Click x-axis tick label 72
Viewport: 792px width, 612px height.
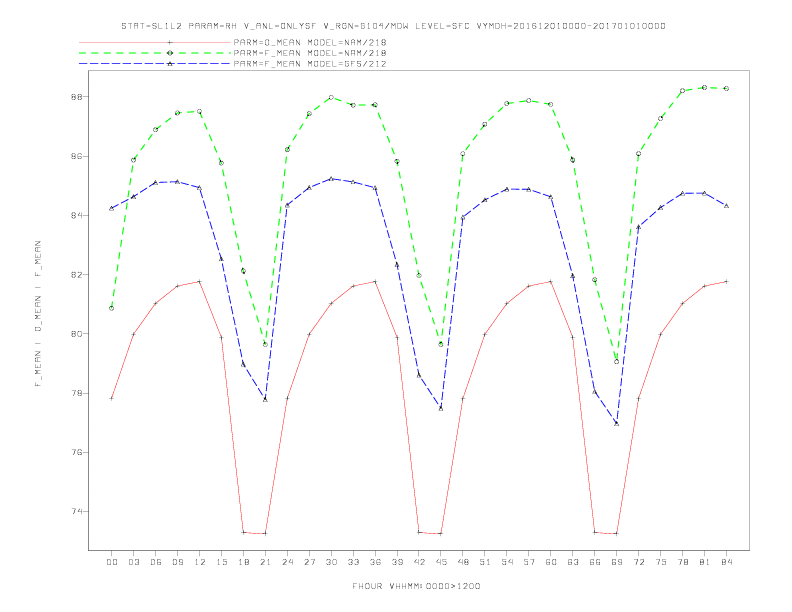pyautogui.click(x=639, y=562)
